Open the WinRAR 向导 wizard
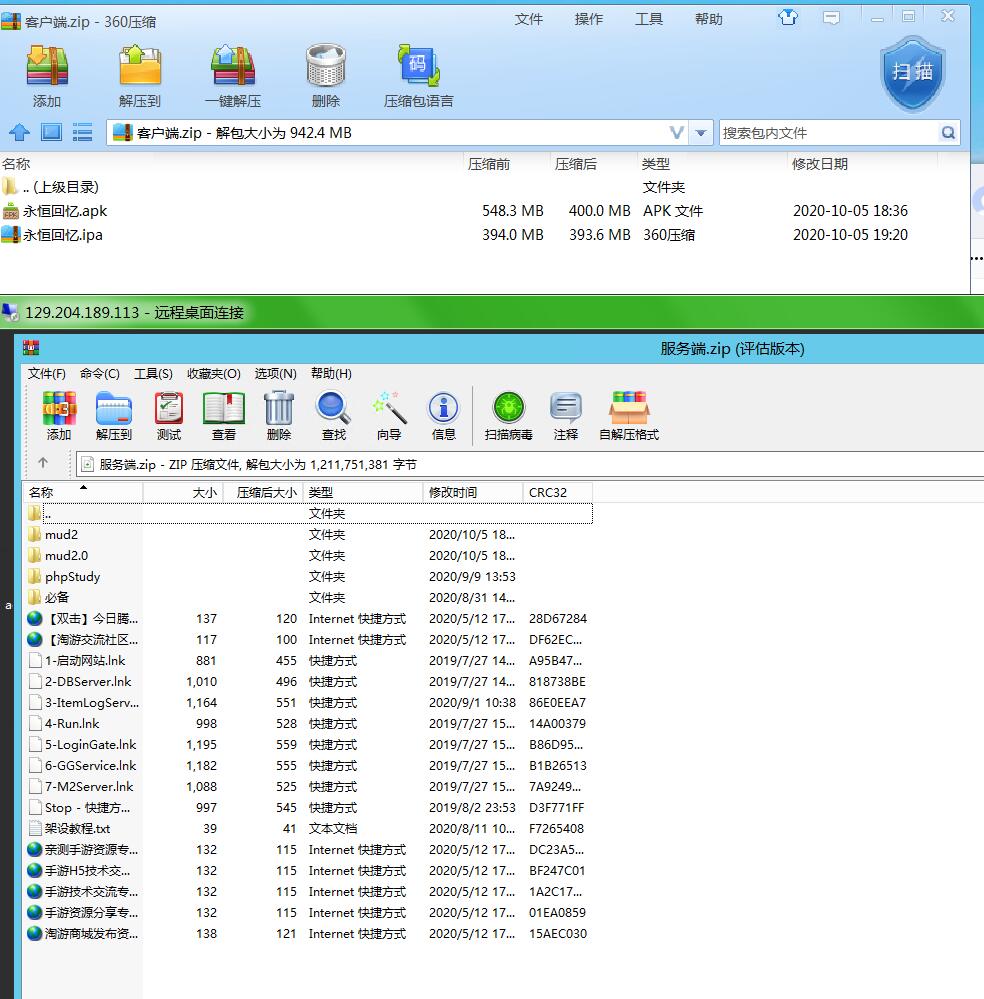Screen dimensions: 984x999 (x=389, y=414)
